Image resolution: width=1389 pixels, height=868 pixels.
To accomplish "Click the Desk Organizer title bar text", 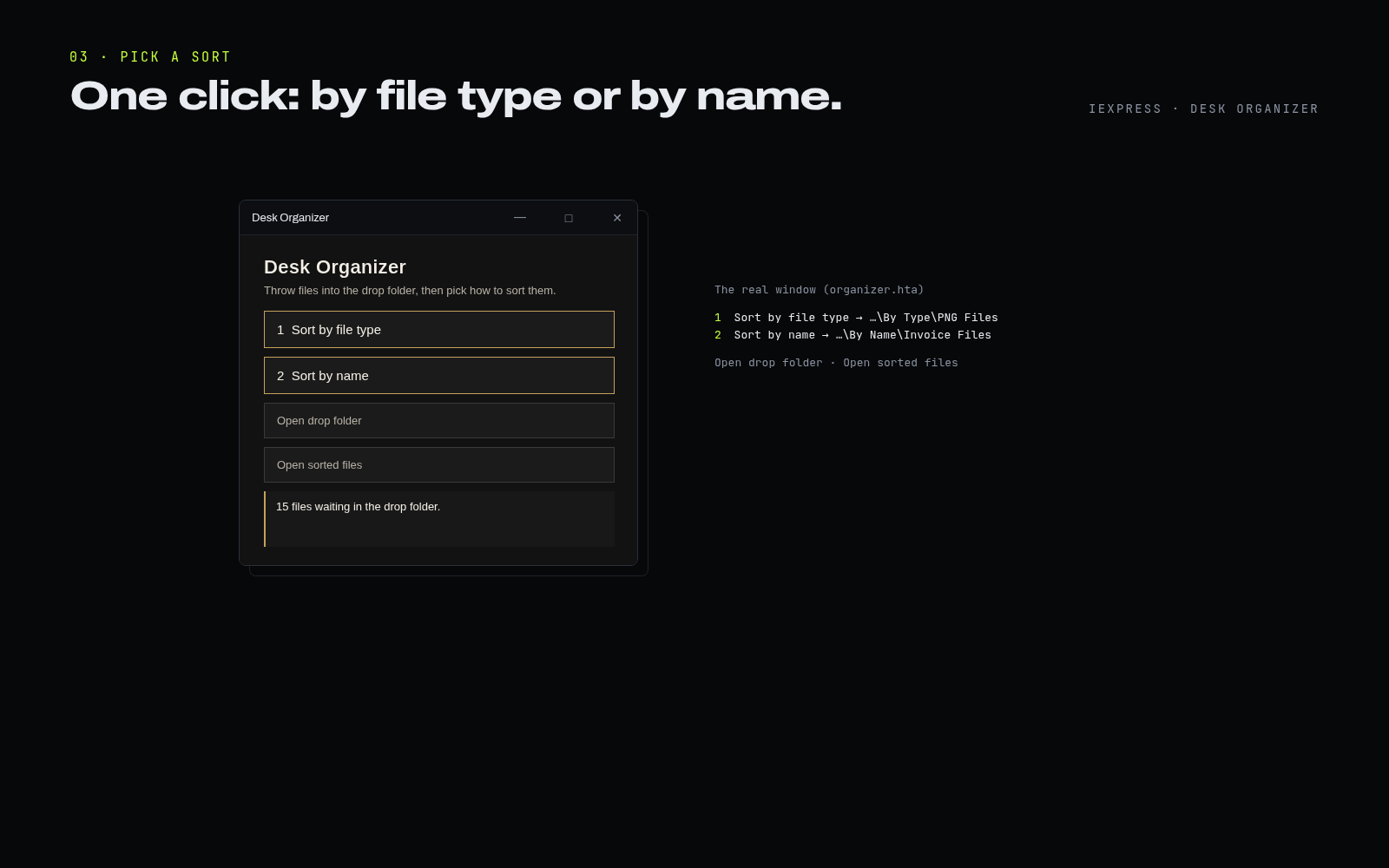I will [290, 218].
